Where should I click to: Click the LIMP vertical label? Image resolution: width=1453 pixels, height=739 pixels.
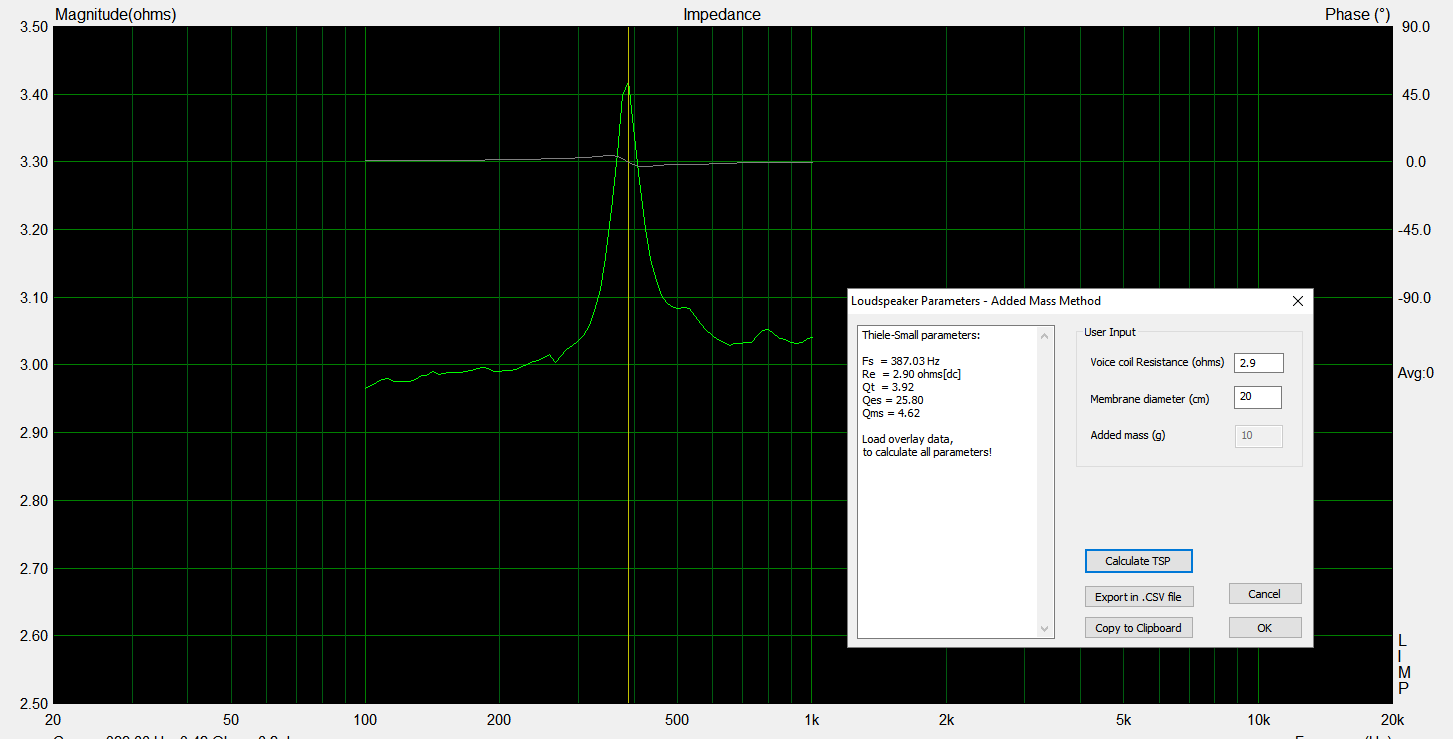[1403, 664]
